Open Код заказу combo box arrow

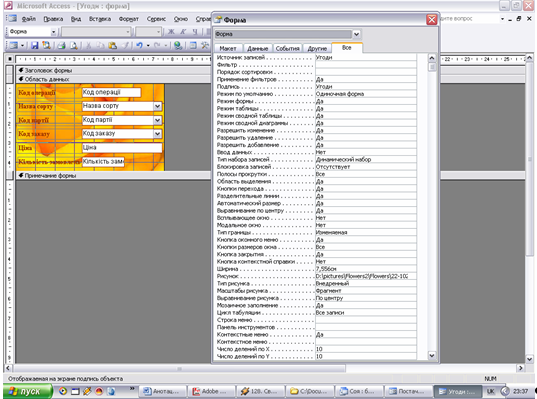(157, 134)
